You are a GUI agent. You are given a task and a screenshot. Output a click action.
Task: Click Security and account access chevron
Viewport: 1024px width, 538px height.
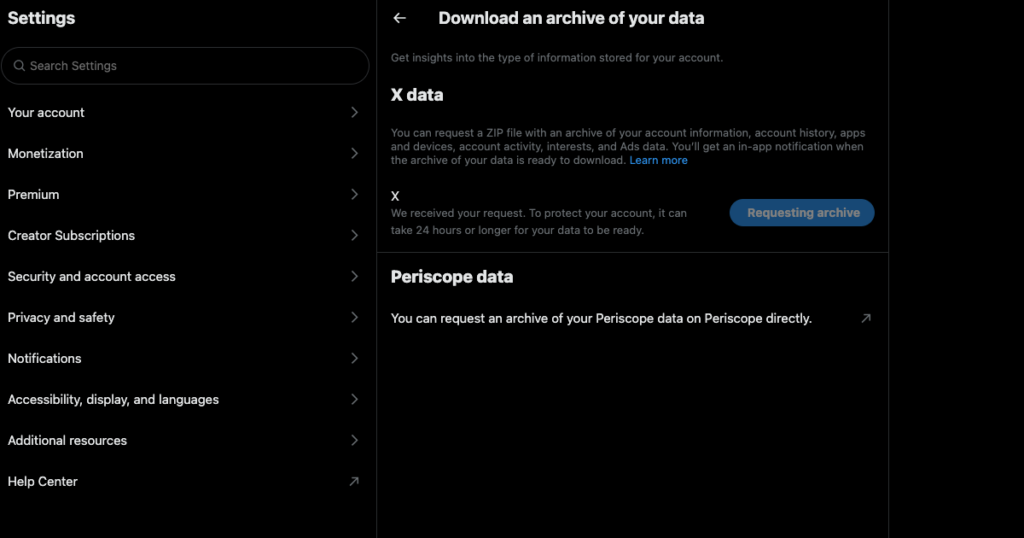(x=354, y=277)
